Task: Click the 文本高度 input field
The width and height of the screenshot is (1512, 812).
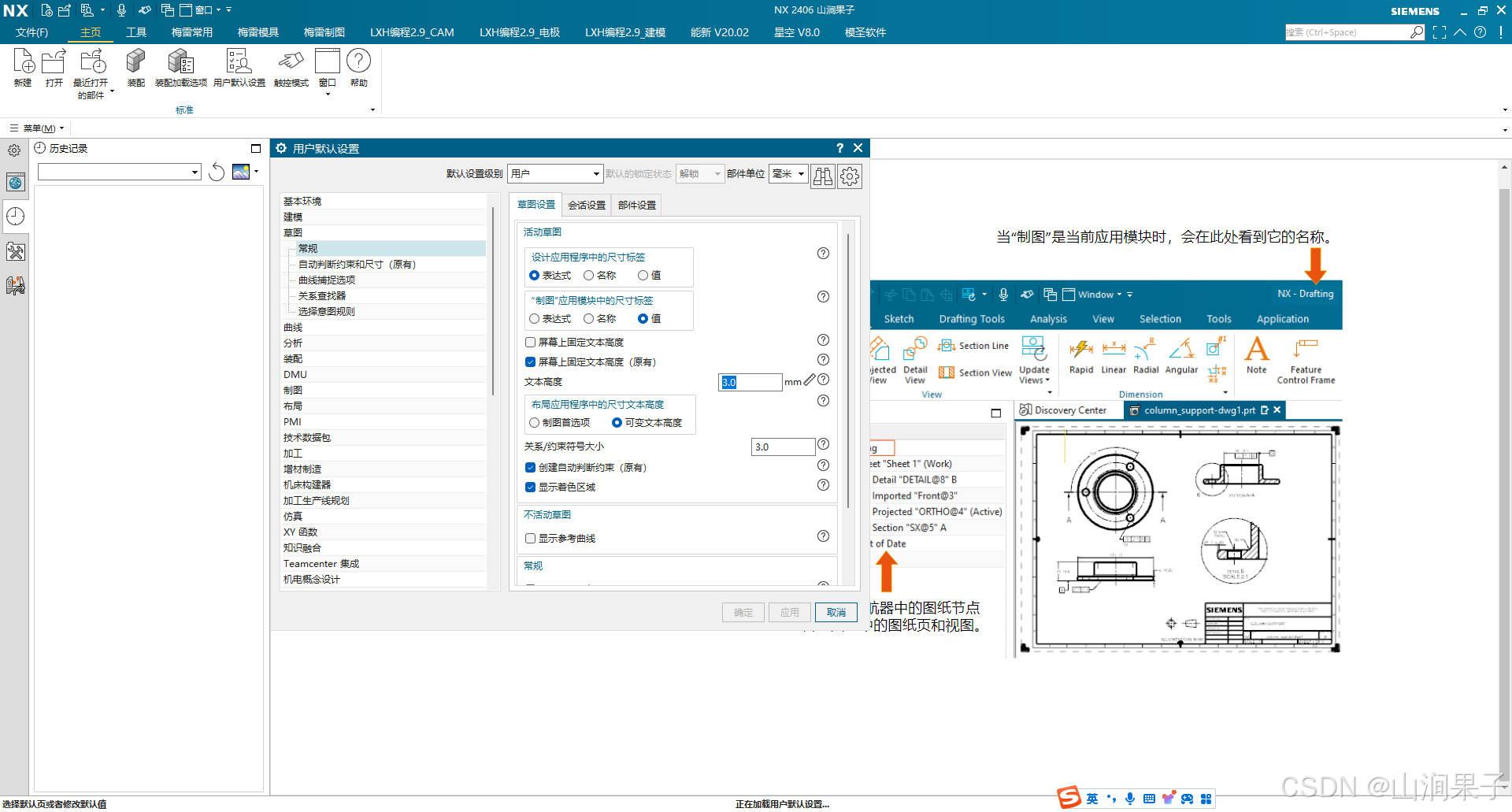Action: 750,382
